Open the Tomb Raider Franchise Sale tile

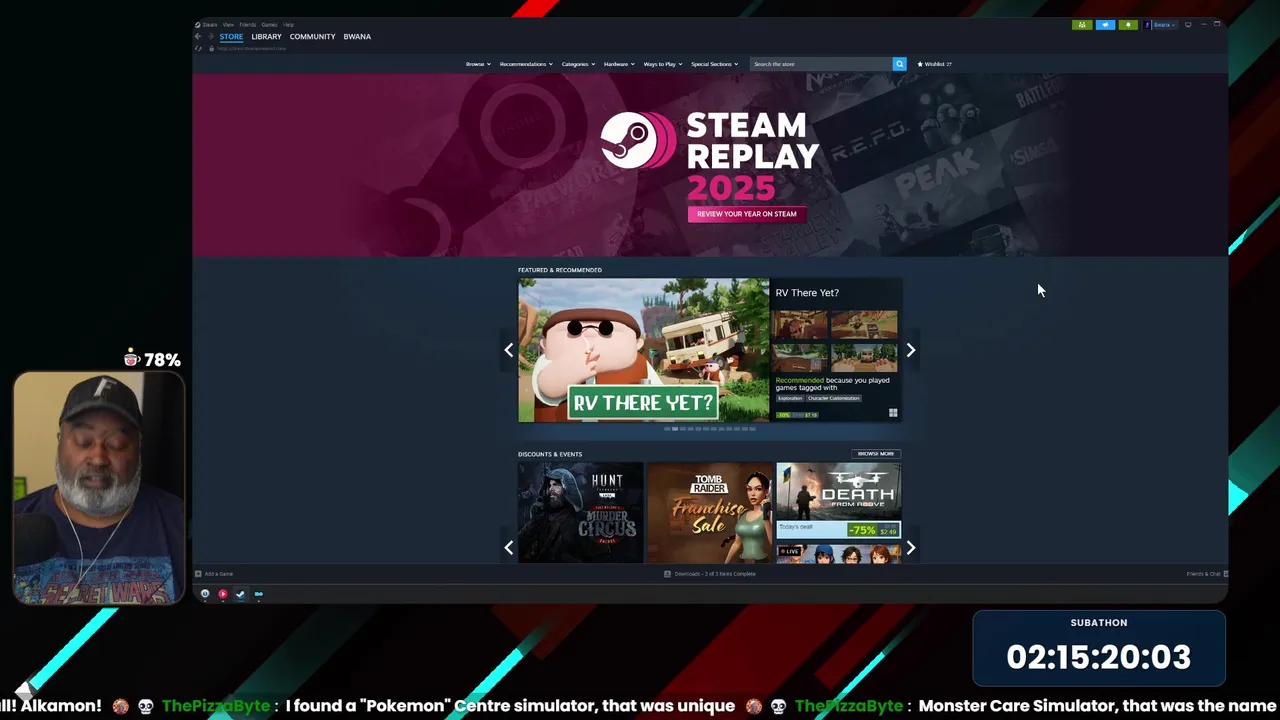point(709,512)
